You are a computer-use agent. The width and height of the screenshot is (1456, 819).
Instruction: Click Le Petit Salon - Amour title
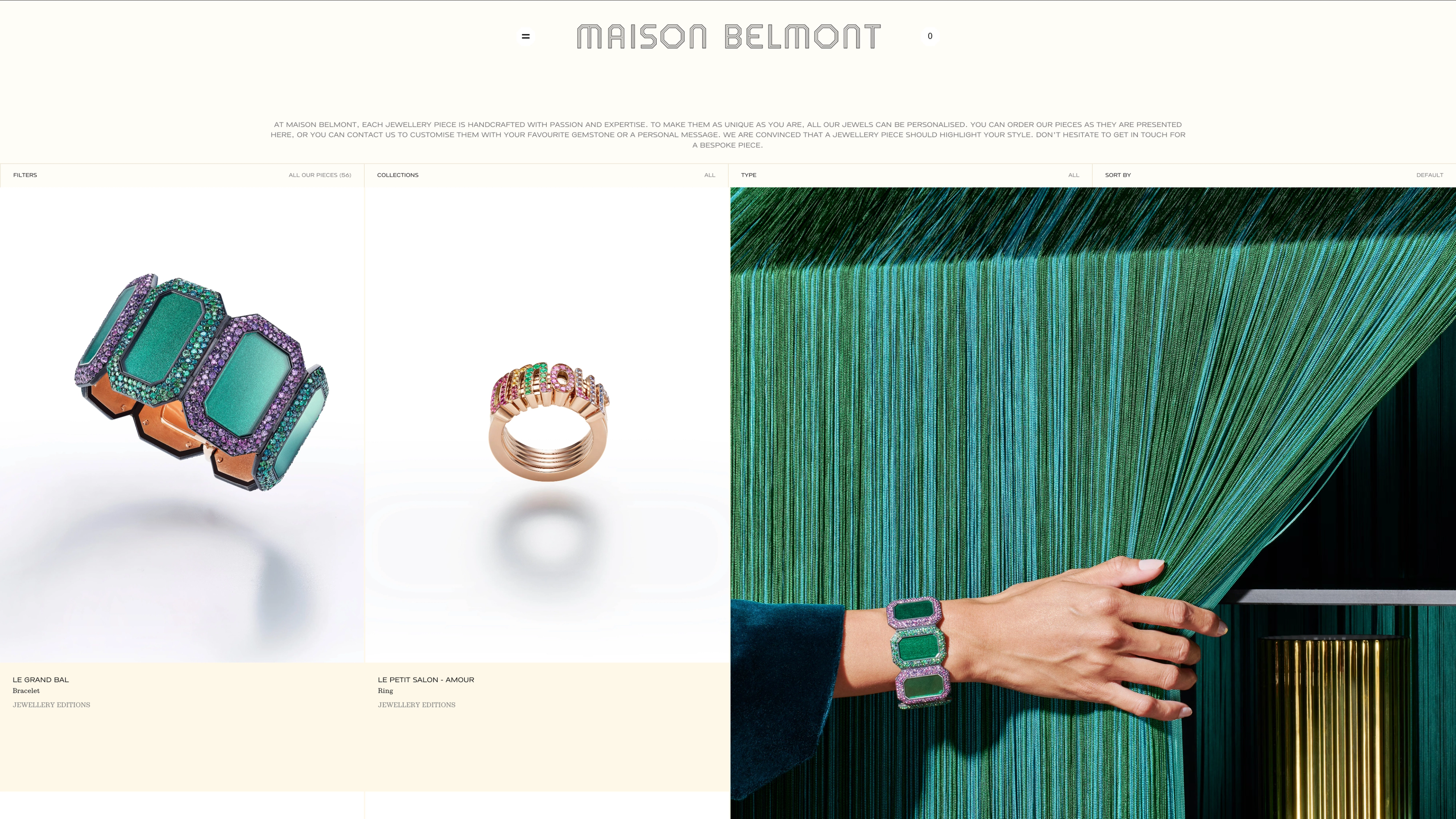point(426,680)
